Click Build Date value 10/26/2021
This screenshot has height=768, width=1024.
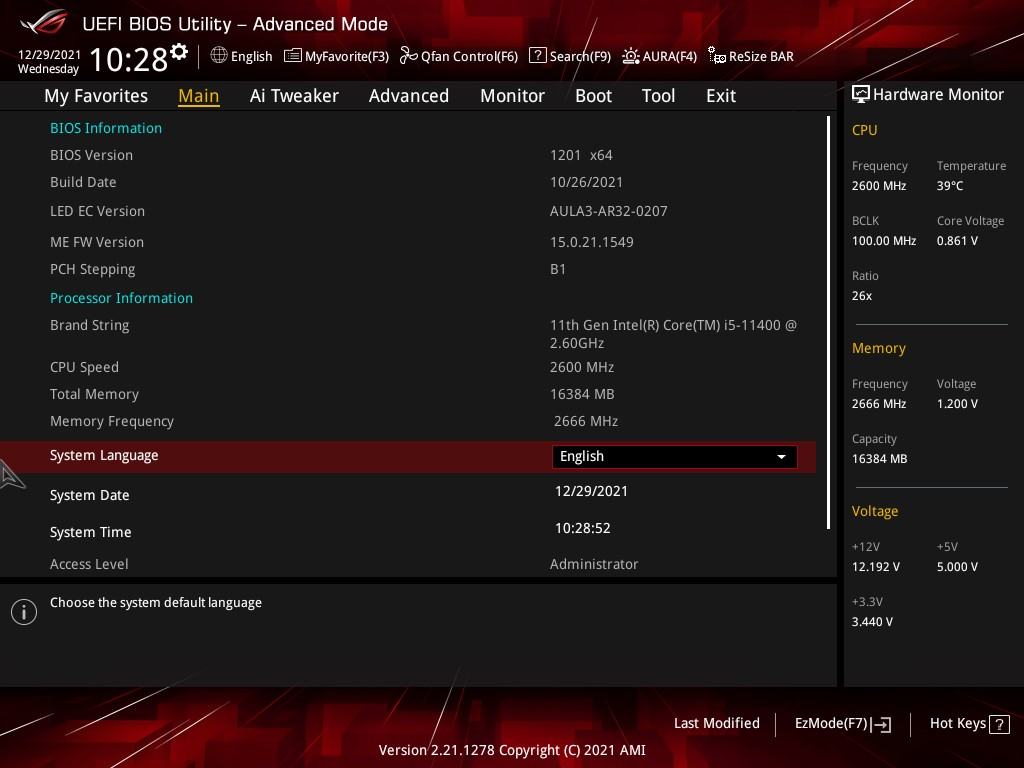(586, 182)
